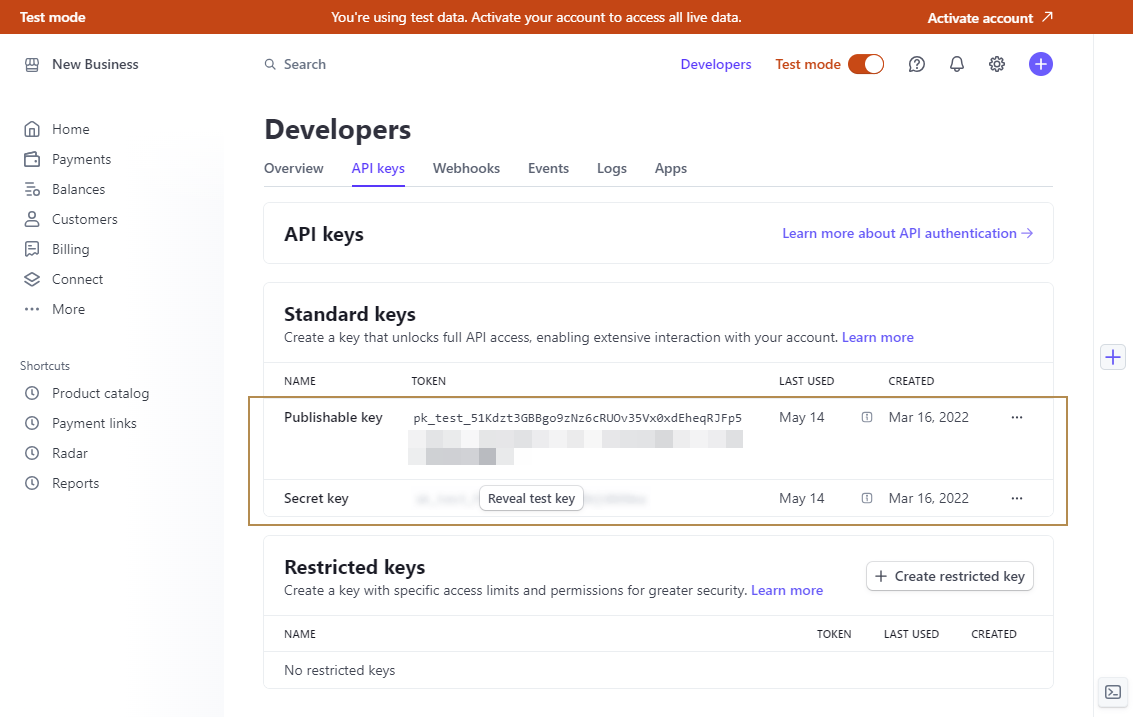The image size is (1133, 717).
Task: Click the purple plus create button
Action: [x=1041, y=64]
